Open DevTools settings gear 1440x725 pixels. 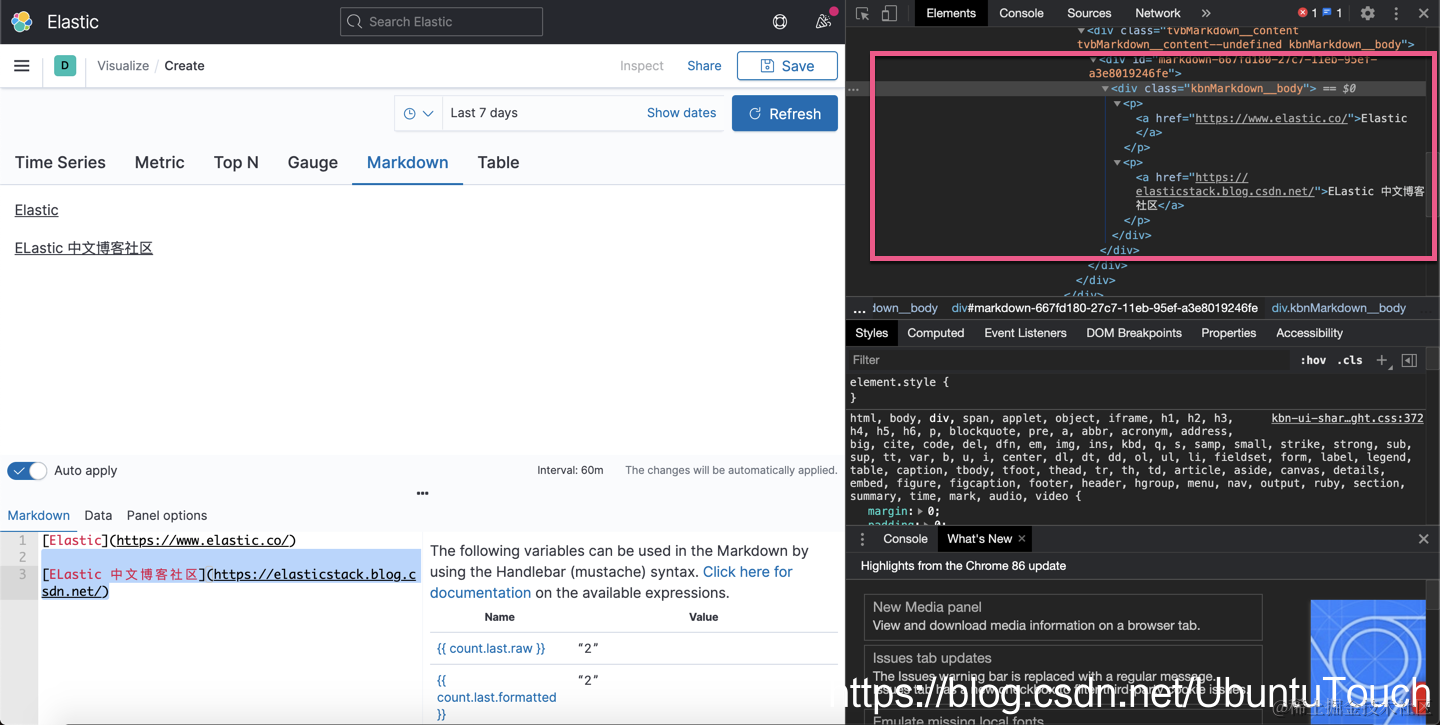point(1367,13)
